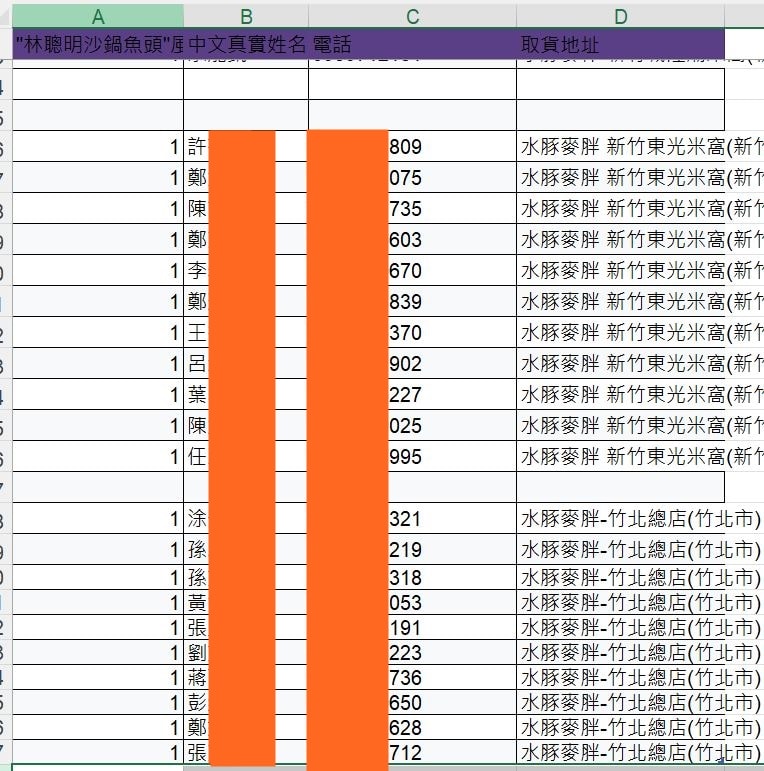
Task: Select phone cell ending in 370
Action: coord(412,332)
